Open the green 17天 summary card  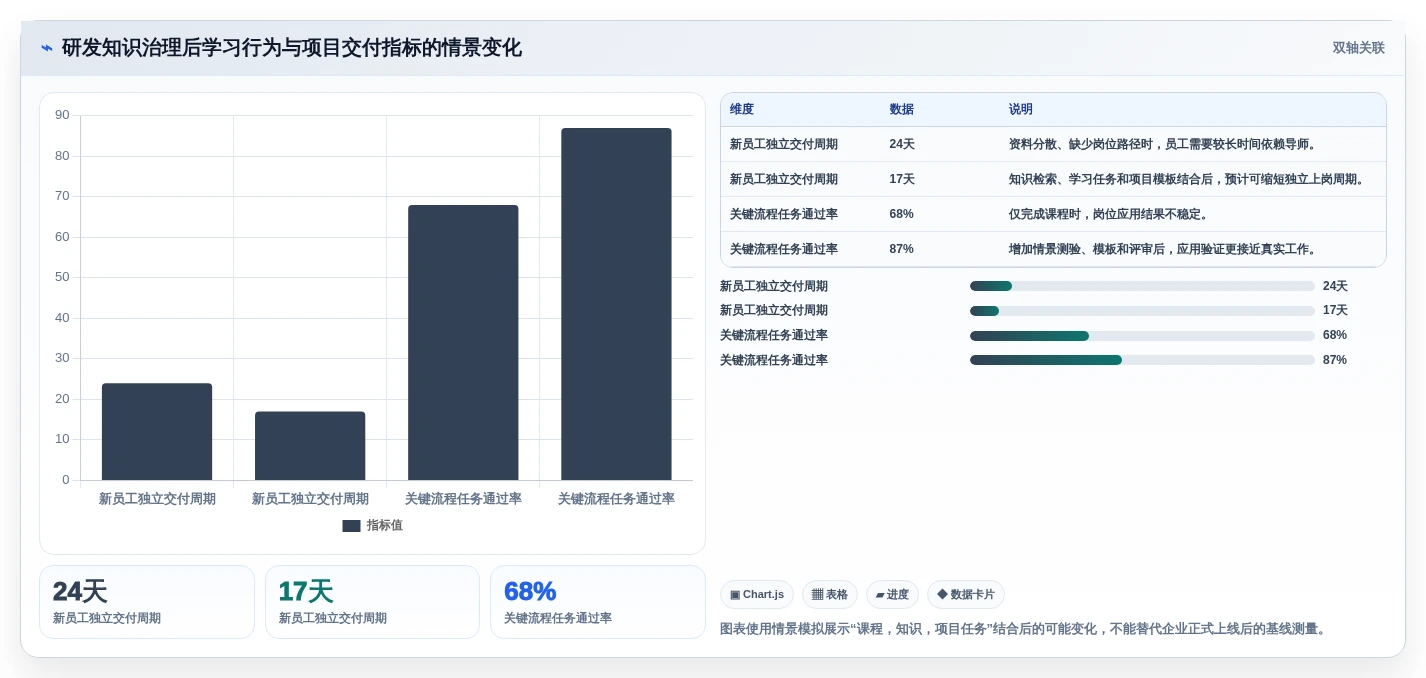(x=372, y=602)
